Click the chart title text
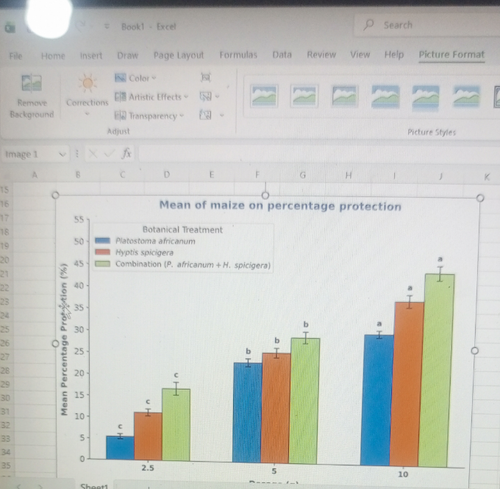This screenshot has width=500, height=489. [280, 206]
